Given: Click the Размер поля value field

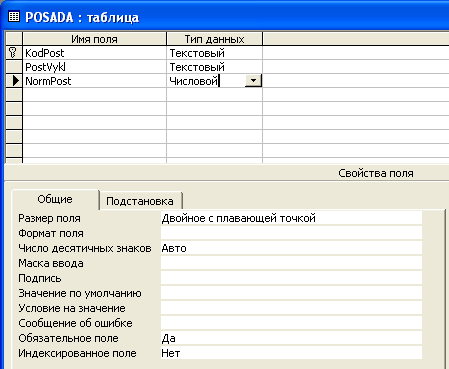Looking at the screenshot, I should pyautogui.click(x=291, y=218).
